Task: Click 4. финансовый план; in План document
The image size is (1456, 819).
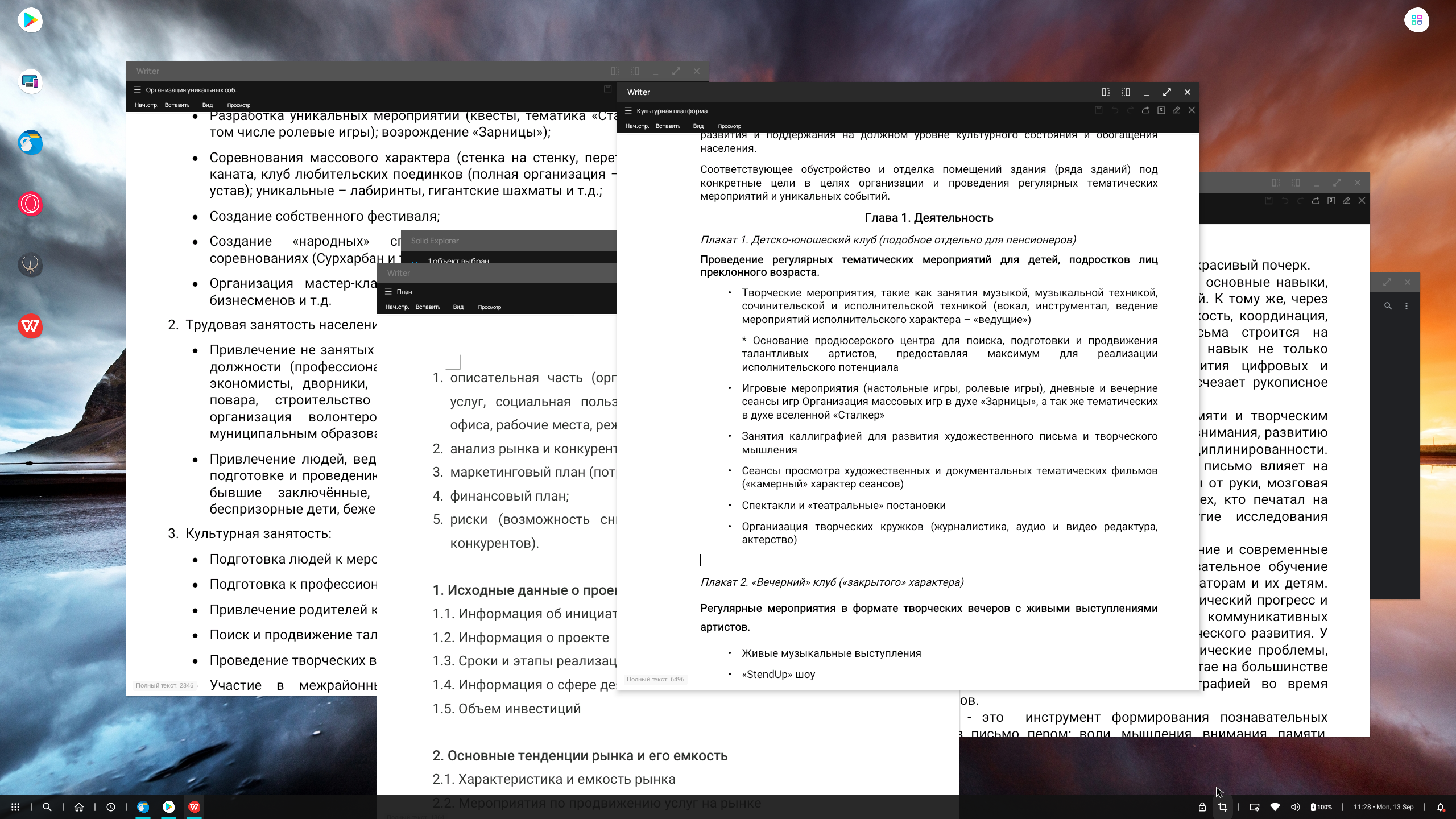Action: [500, 496]
